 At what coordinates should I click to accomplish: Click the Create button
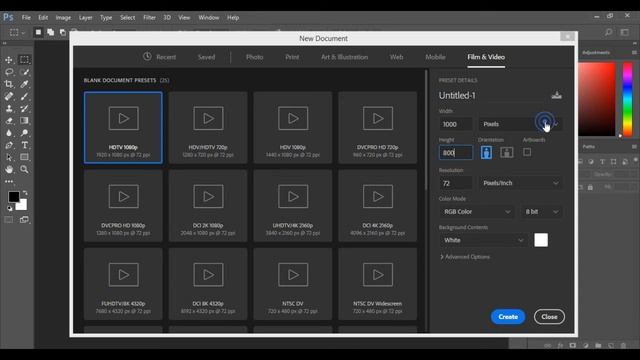coord(508,317)
